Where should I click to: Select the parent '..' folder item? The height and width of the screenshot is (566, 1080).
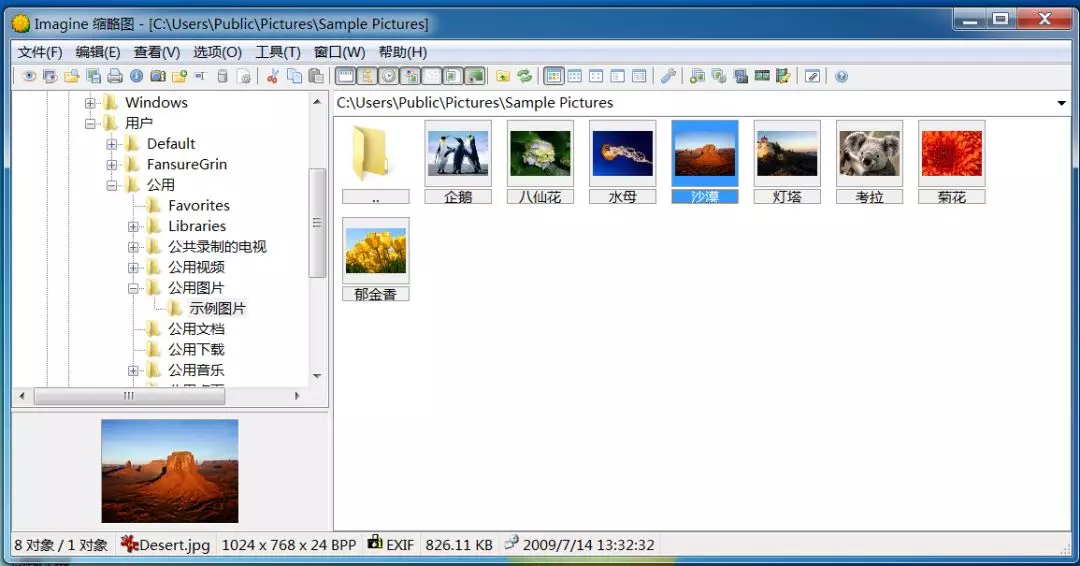375,162
